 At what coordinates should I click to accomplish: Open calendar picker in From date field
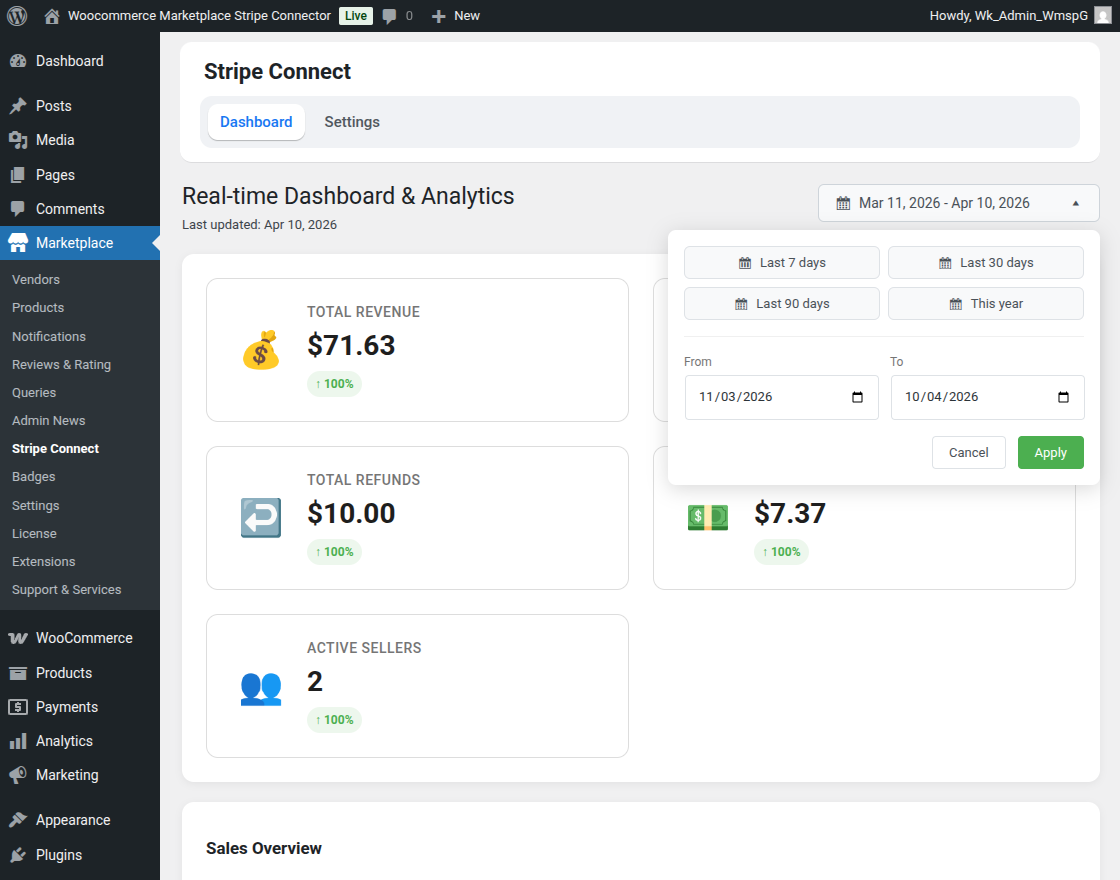click(x=857, y=397)
